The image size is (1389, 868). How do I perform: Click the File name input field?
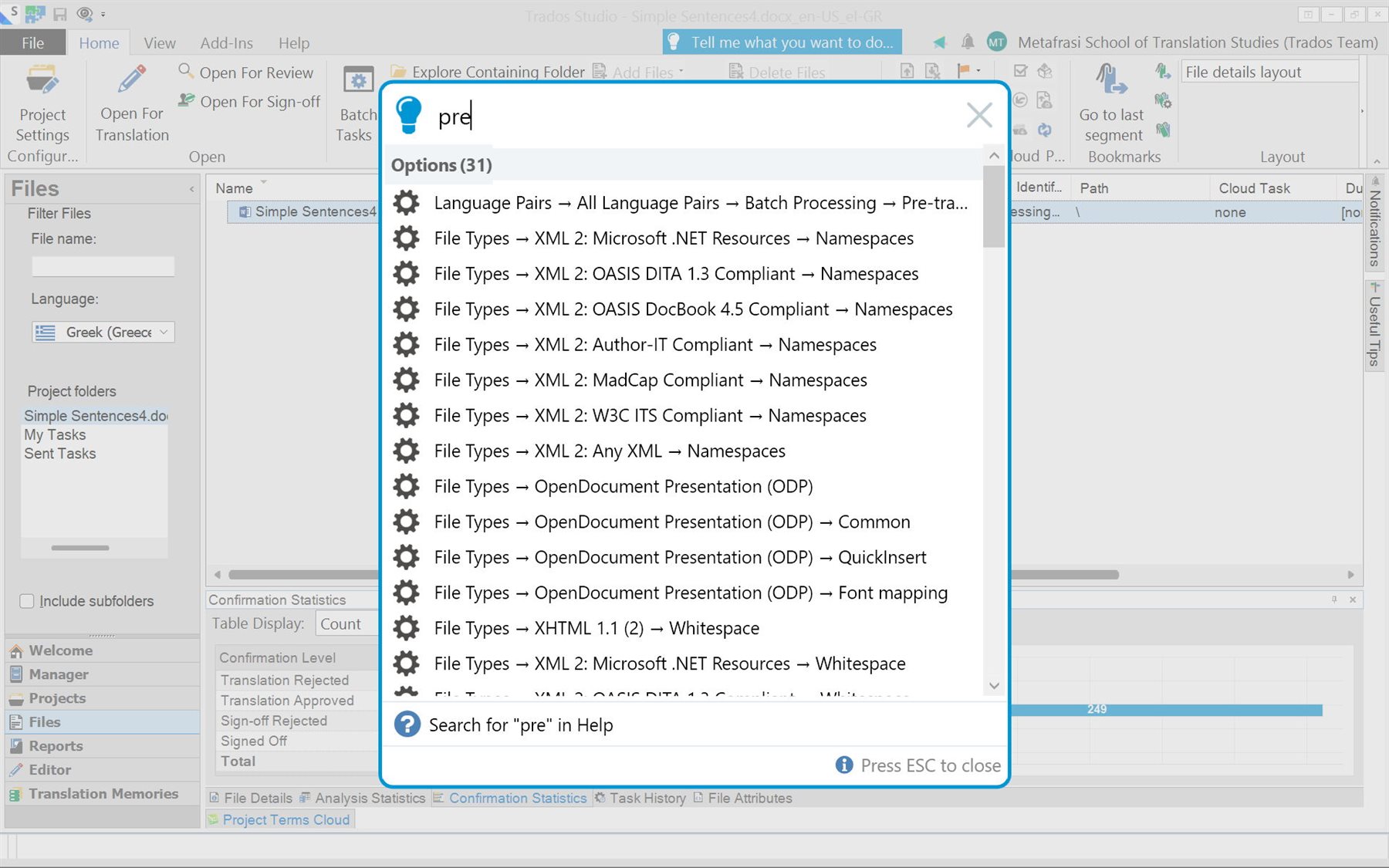coord(103,265)
